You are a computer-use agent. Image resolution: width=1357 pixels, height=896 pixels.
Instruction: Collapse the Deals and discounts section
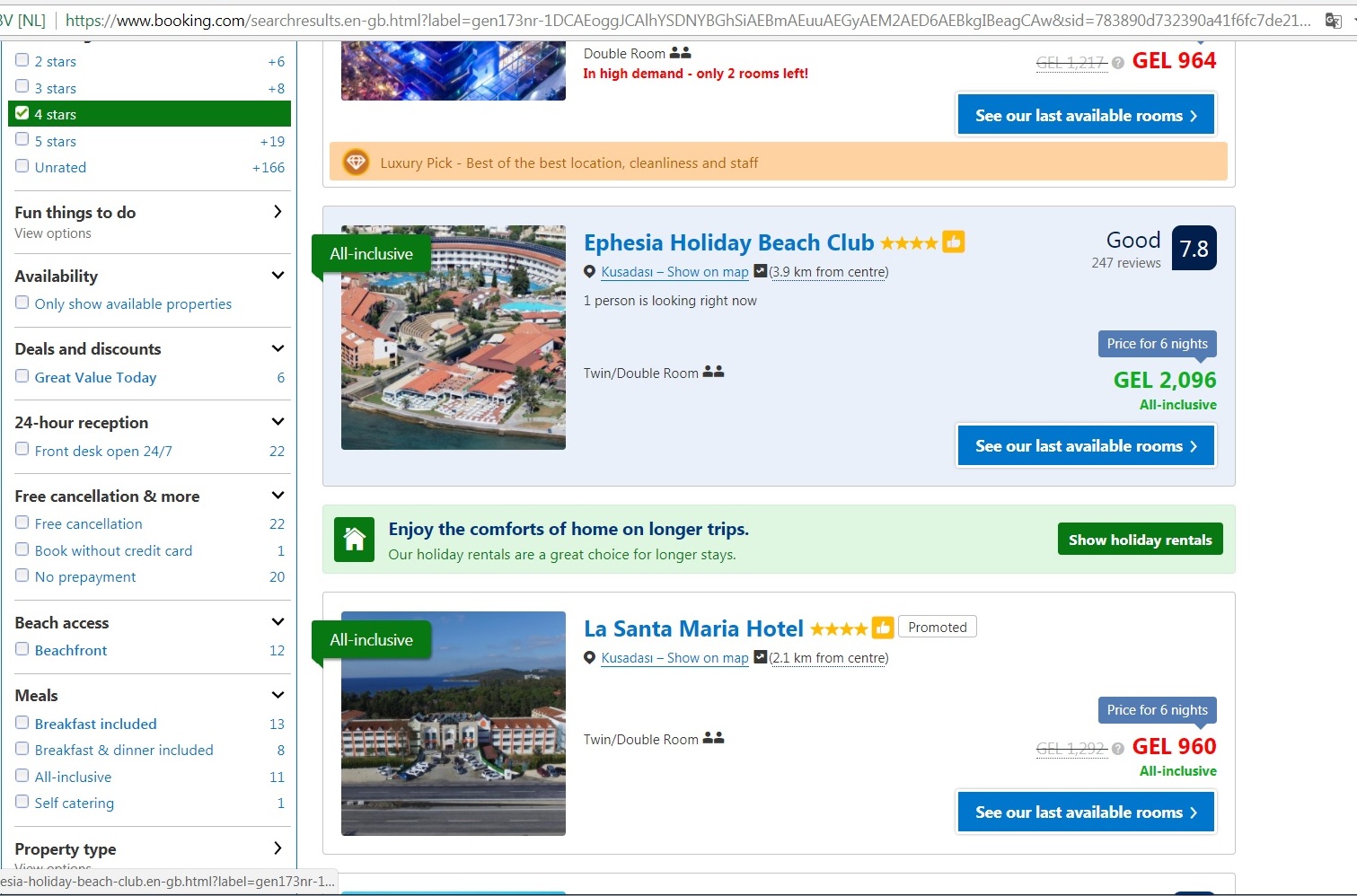[x=278, y=348]
